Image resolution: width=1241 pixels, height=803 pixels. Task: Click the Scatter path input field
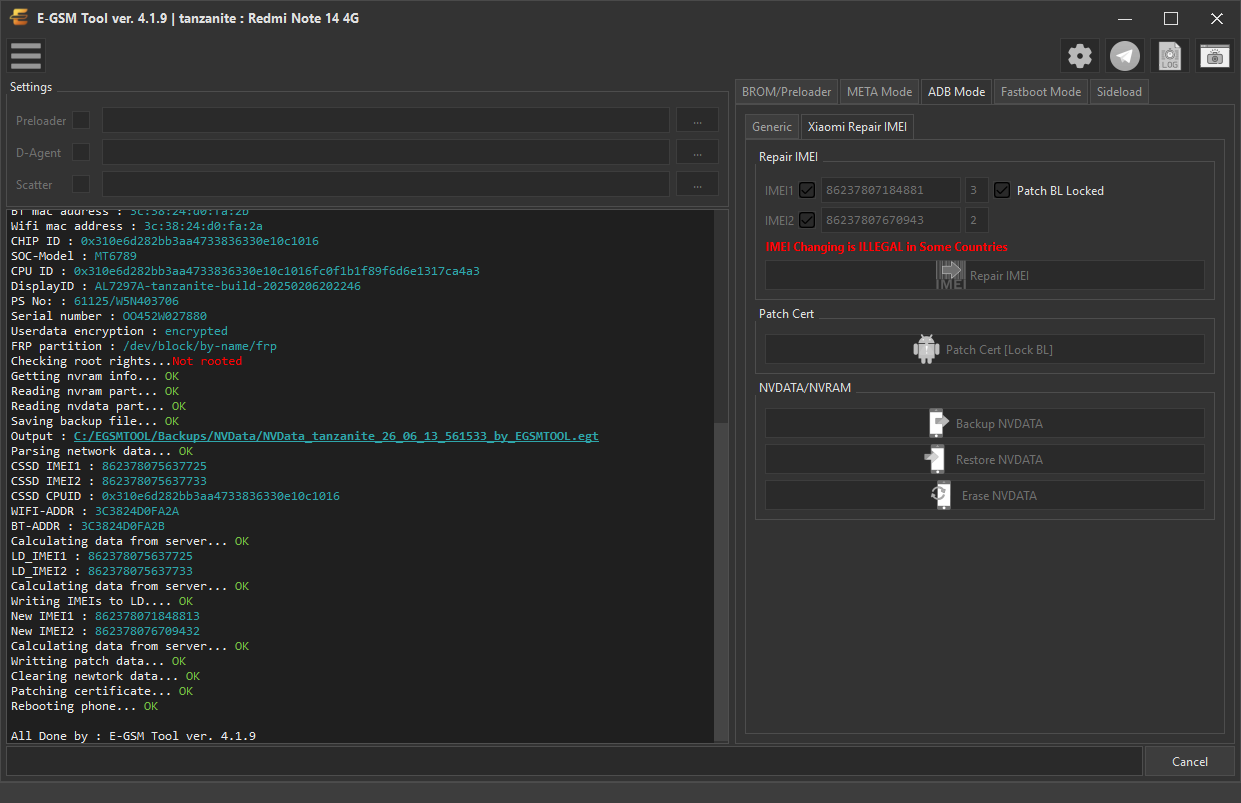[386, 184]
